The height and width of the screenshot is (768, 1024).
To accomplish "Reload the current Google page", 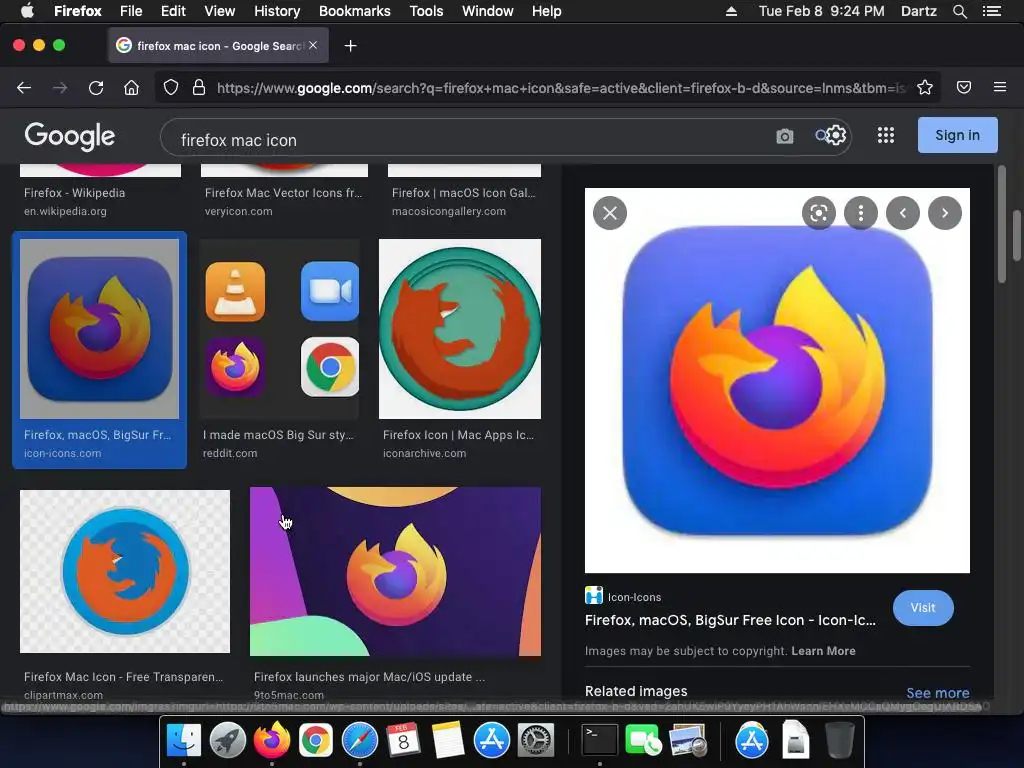I will [96, 88].
